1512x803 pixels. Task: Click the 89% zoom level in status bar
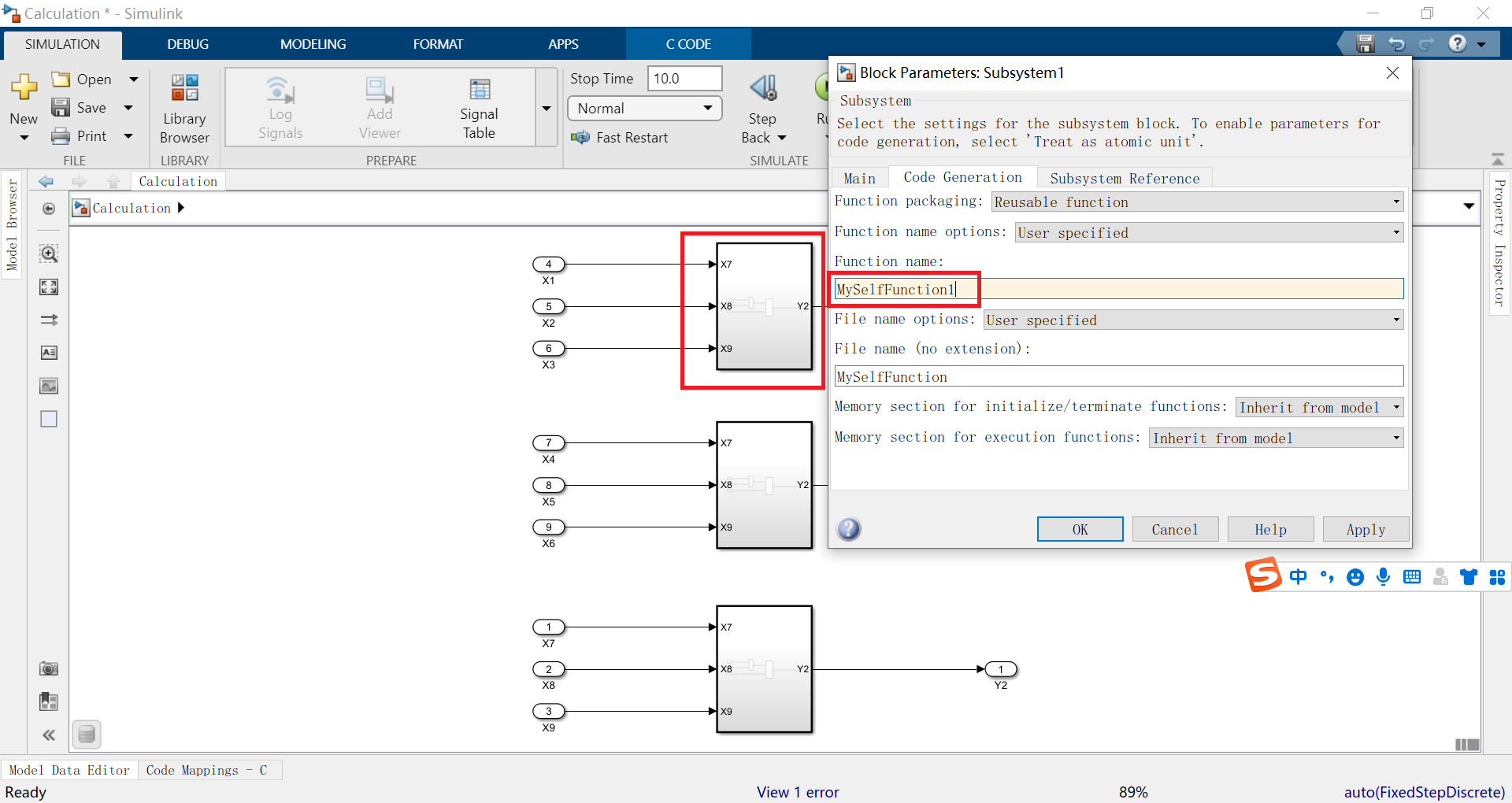coord(1133,792)
